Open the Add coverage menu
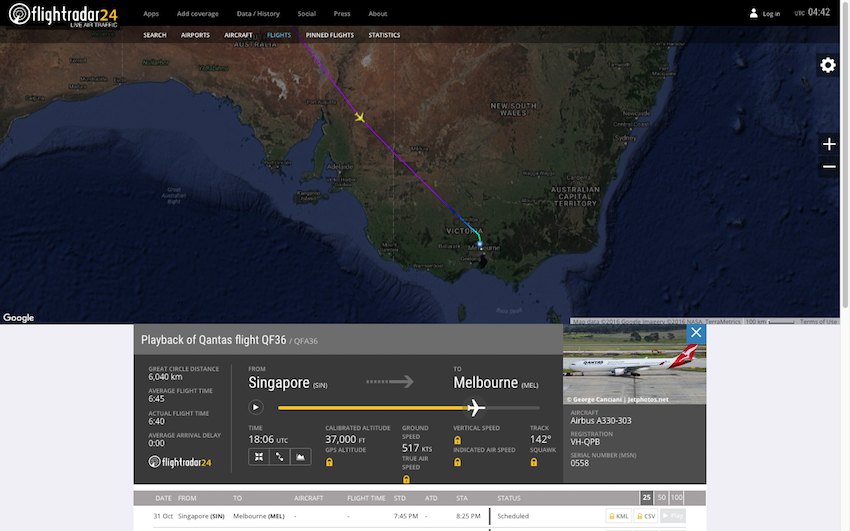Viewport: 850px width, 531px height. click(197, 14)
